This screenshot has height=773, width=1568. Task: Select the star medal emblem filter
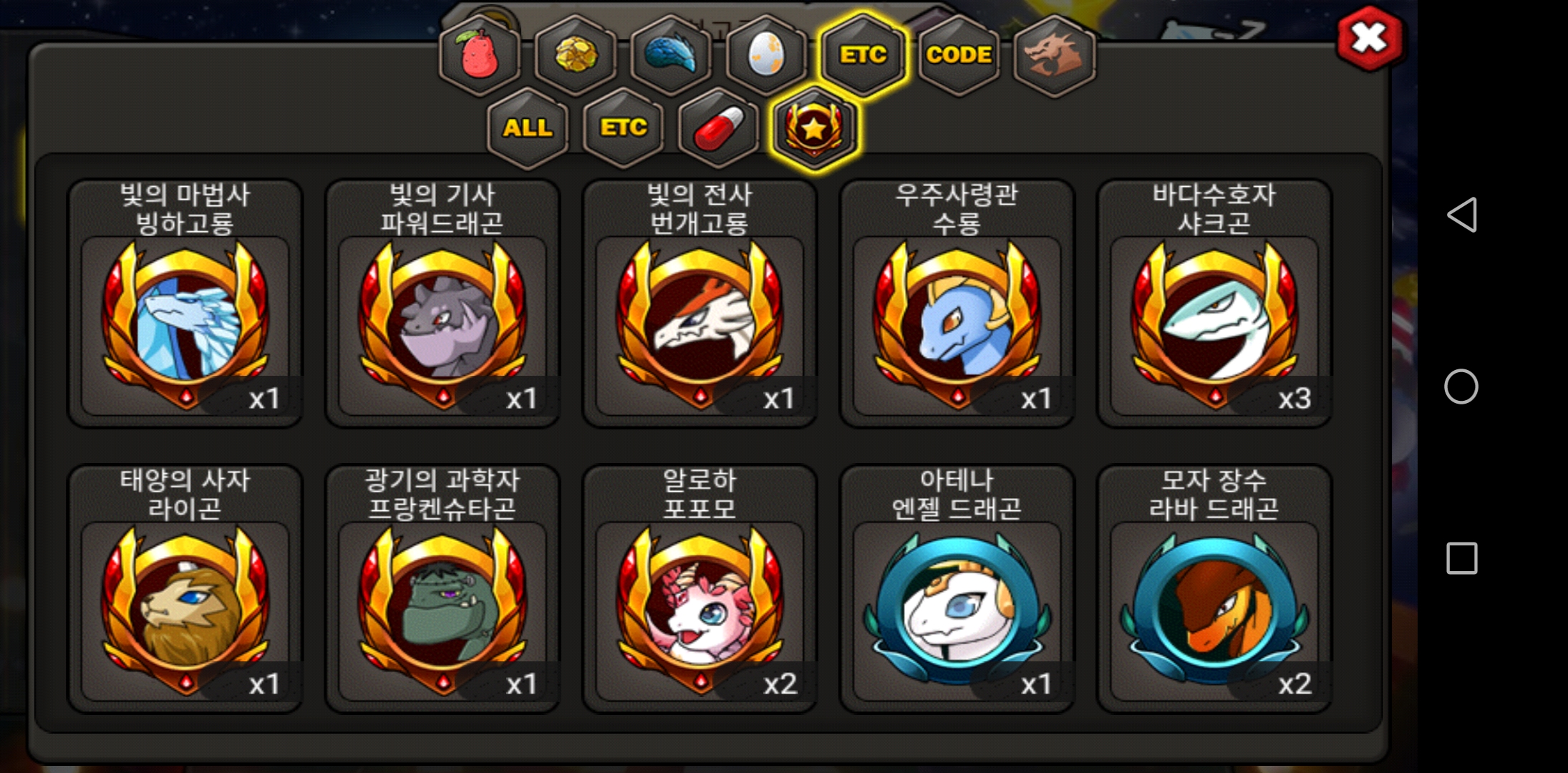[x=814, y=129]
